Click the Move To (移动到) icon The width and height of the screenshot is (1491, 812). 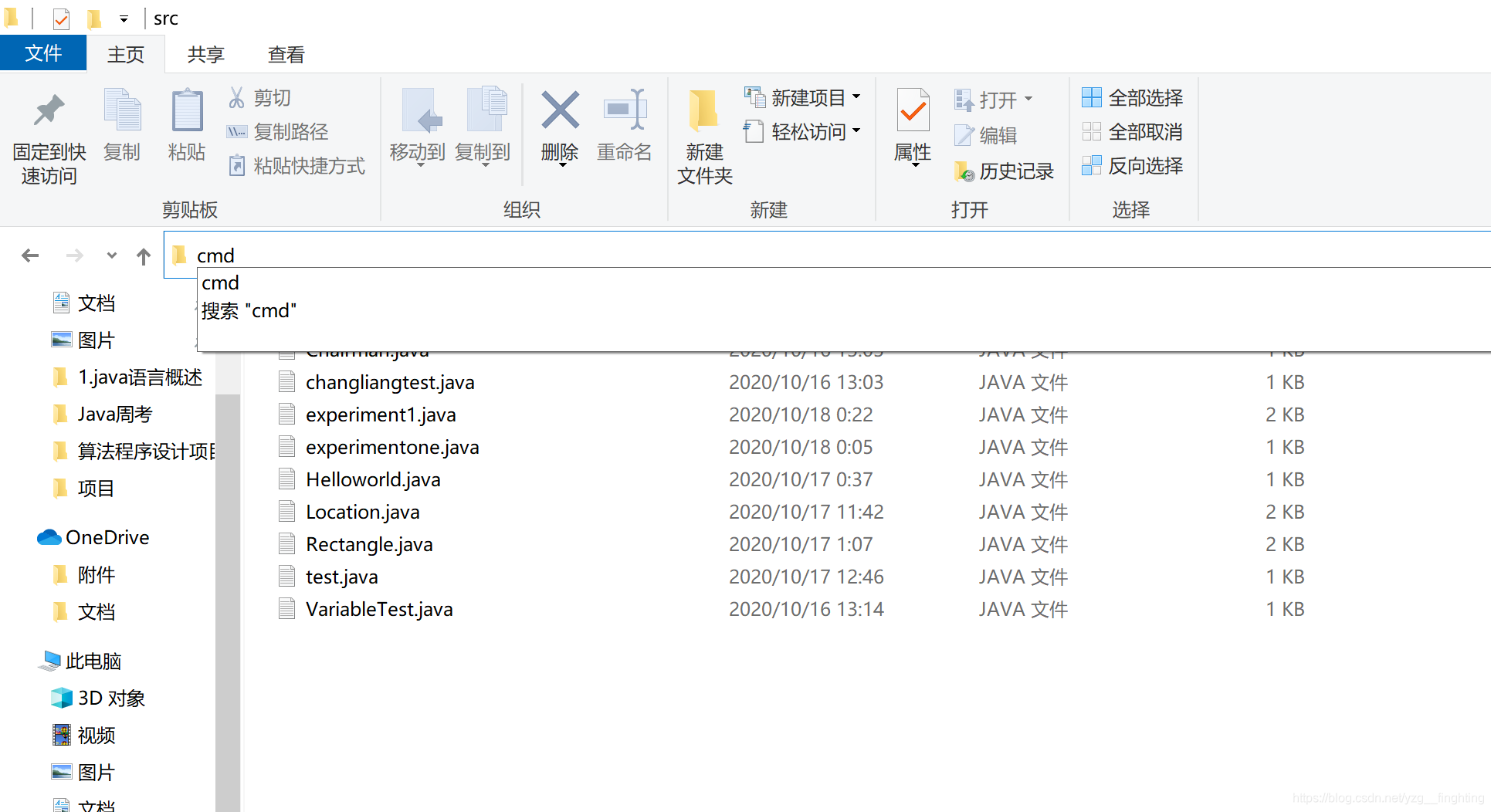point(421,109)
